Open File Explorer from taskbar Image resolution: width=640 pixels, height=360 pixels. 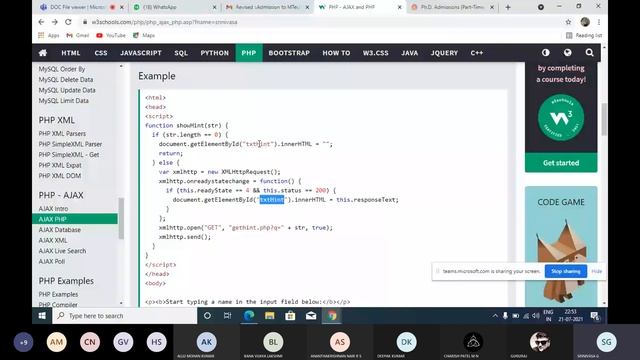(x=269, y=316)
